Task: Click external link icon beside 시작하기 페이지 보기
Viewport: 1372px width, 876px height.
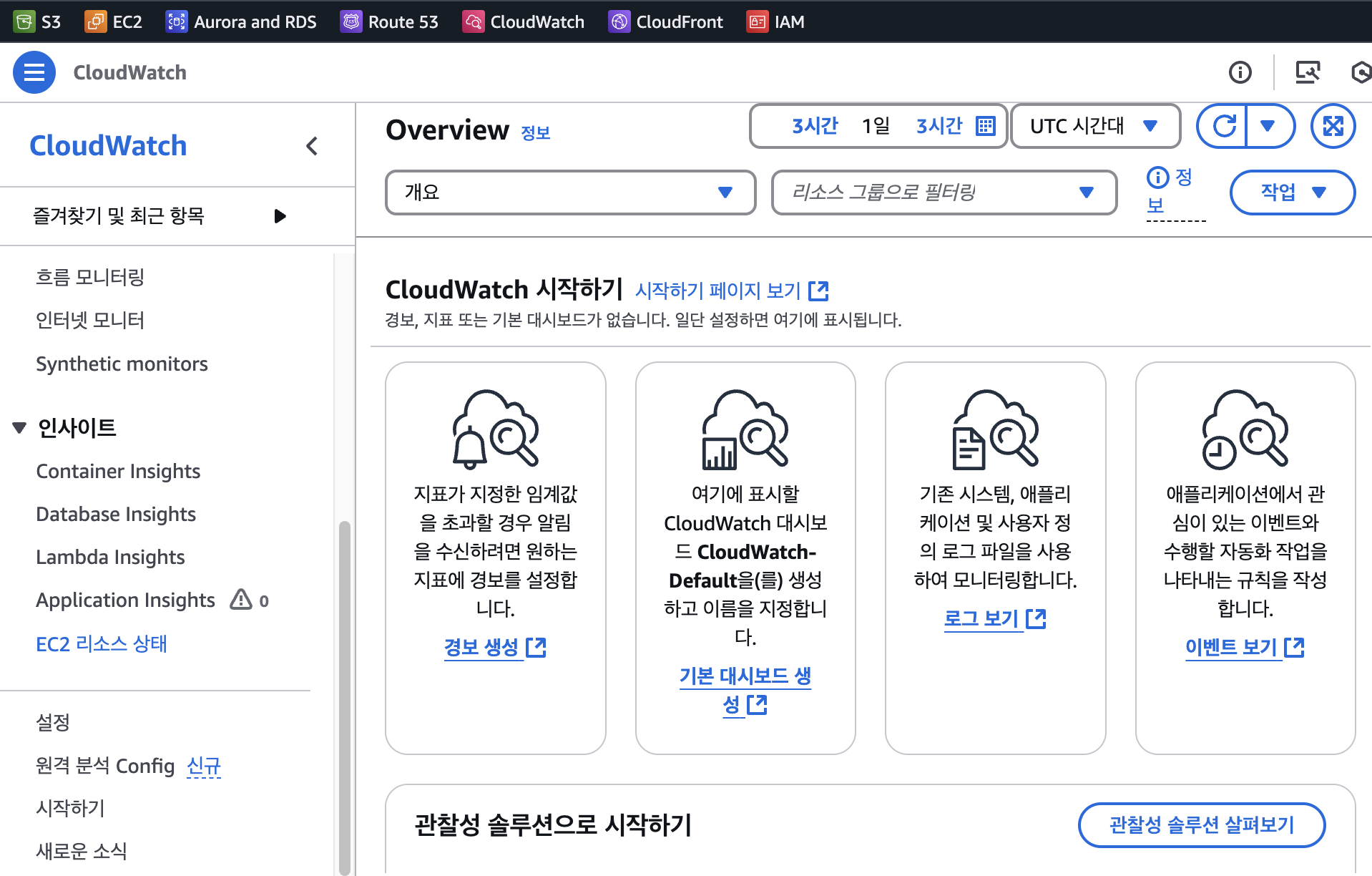Action: coord(818,291)
